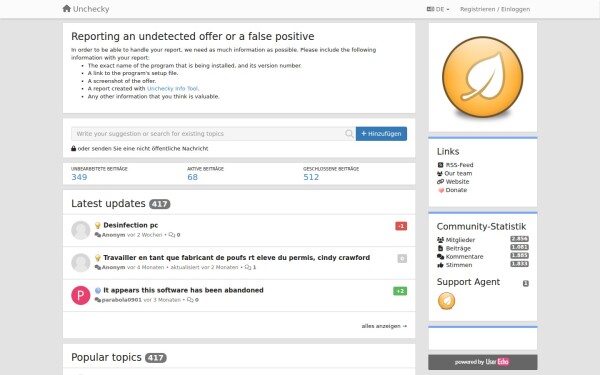Click the magnifier search icon
Viewport: 600px width, 375px height.
coord(349,134)
